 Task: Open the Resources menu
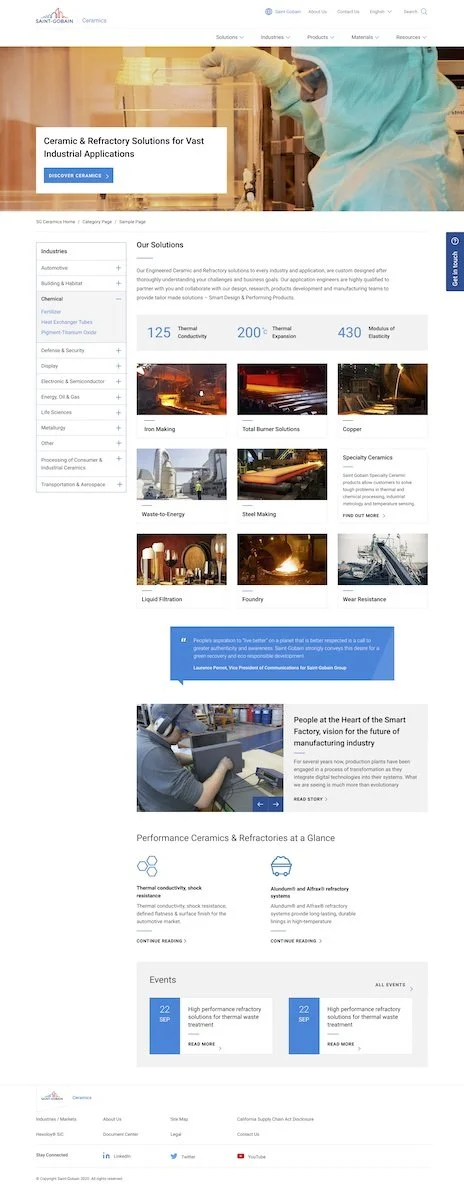tap(410, 37)
